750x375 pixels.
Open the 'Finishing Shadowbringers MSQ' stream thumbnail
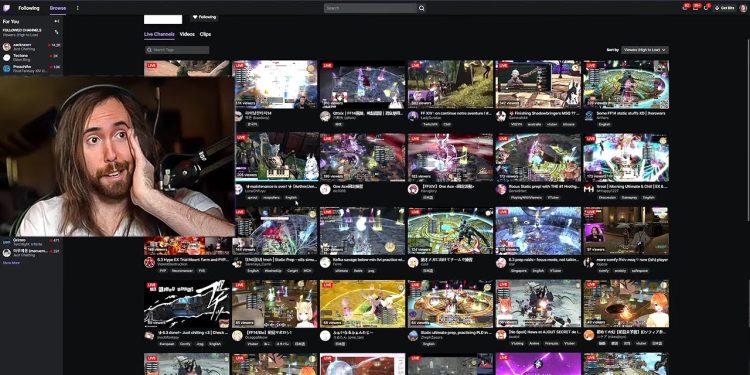point(538,84)
